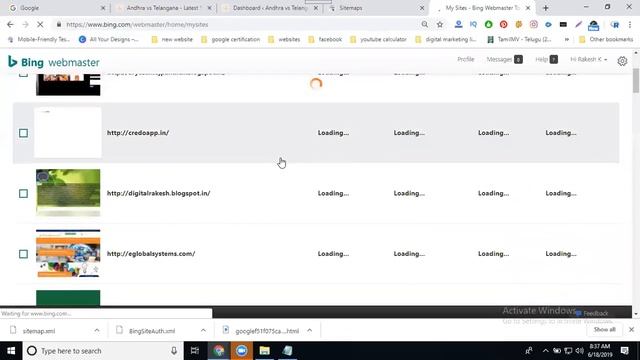Screen dimensions: 640x360
Task: Open the blue person extension icon
Action: (458, 24)
